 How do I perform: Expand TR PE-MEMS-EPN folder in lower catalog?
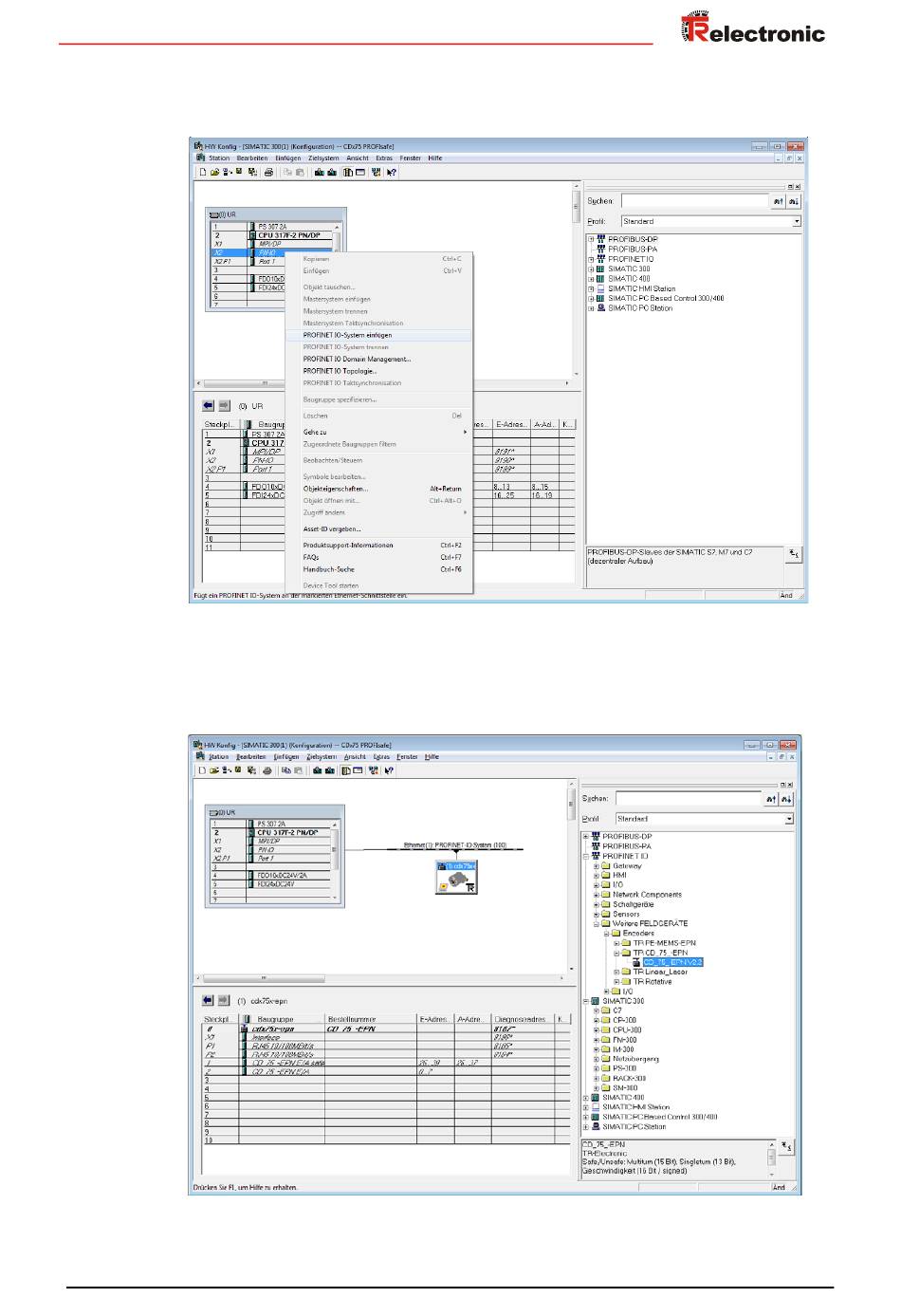(616, 943)
